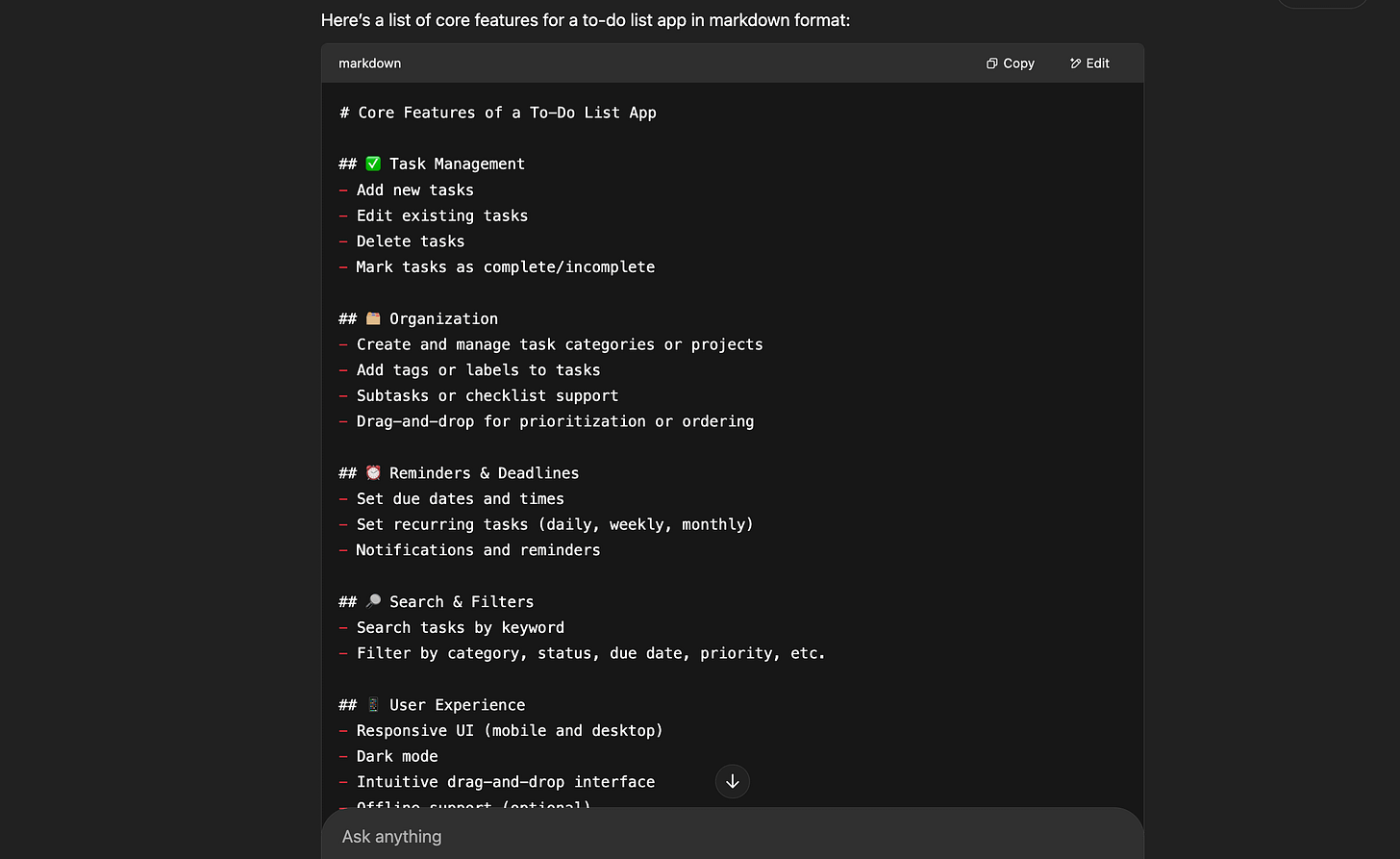
Task: Click the "Search & Filters" heading text
Action: tap(462, 601)
